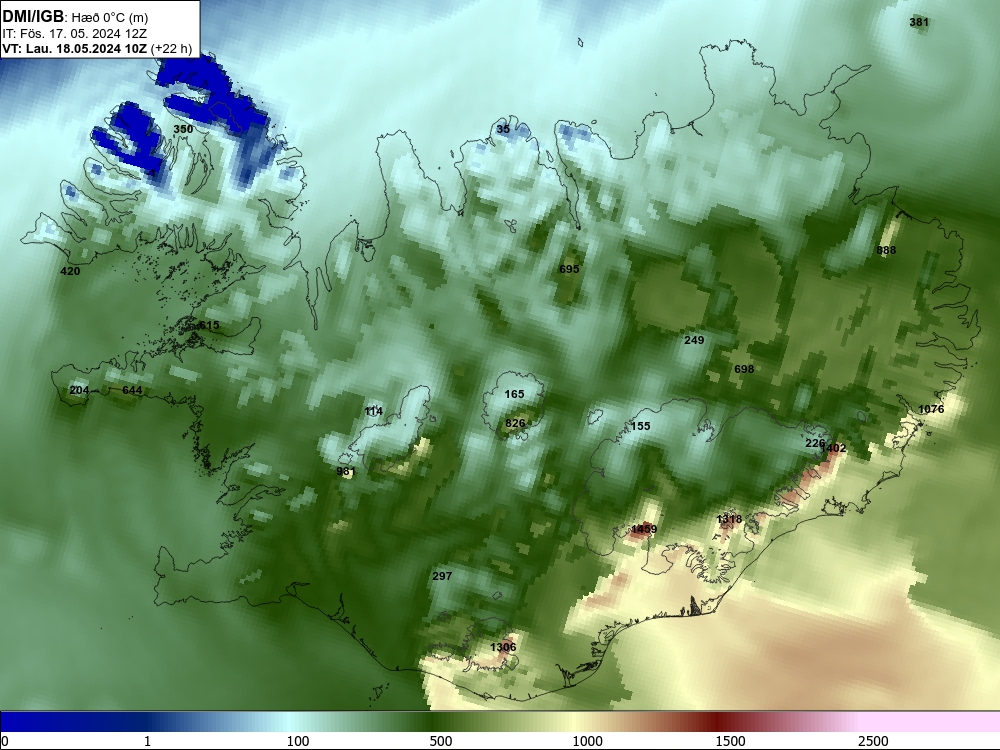The height and width of the screenshot is (750, 1000).
Task: Click the 981 value label
Action: (346, 472)
